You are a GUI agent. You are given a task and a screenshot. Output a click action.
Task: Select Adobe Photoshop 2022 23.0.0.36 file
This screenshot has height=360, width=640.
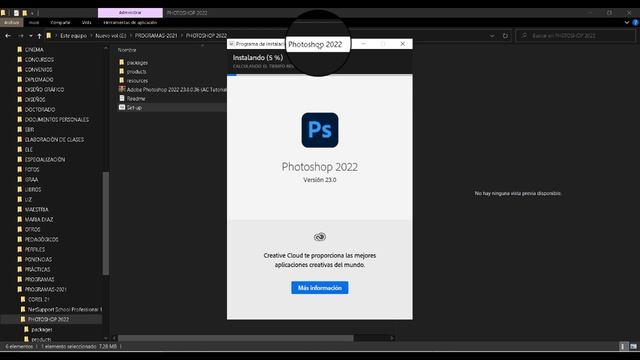pyautogui.click(x=172, y=89)
